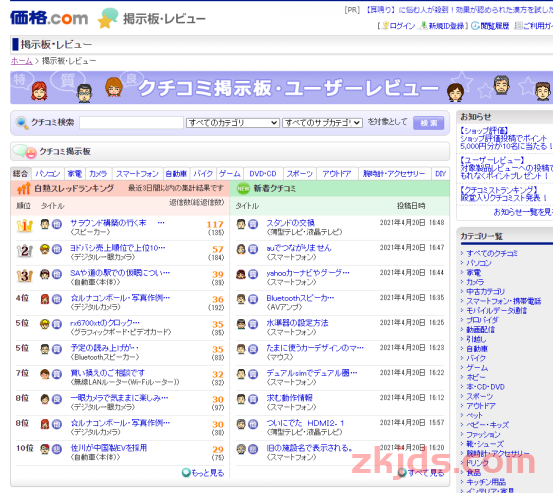
Task: Open the スタンドの交換 thread link
Action: (x=290, y=223)
